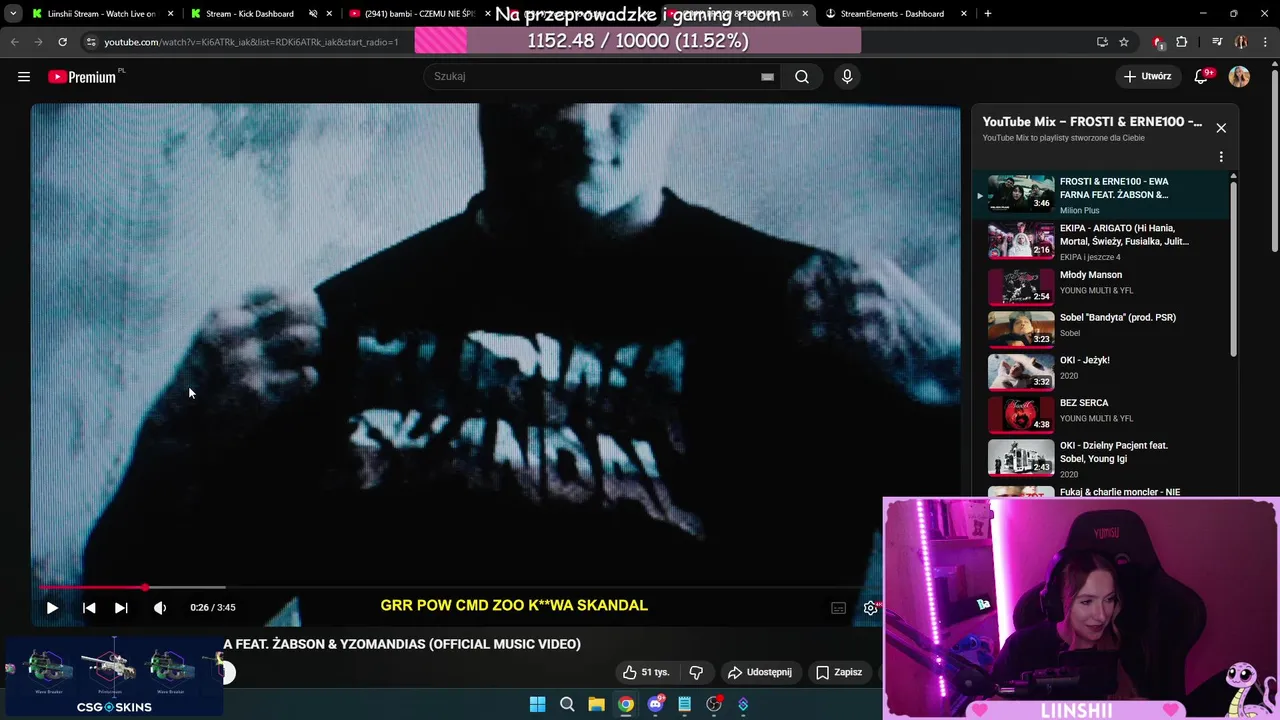
Task: Toggle video subtitles
Action: [839, 608]
